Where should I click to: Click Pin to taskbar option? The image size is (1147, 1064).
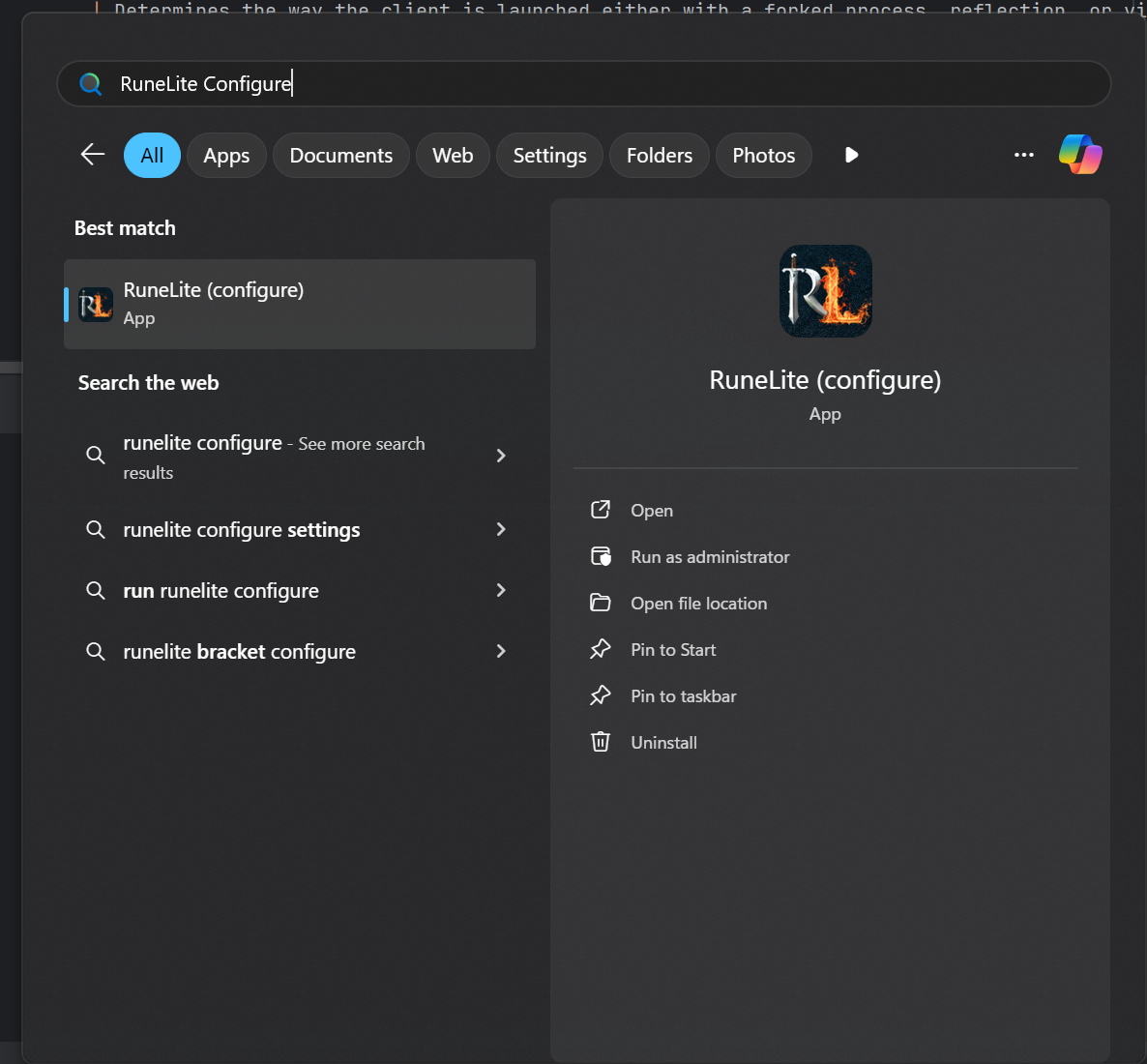click(683, 695)
